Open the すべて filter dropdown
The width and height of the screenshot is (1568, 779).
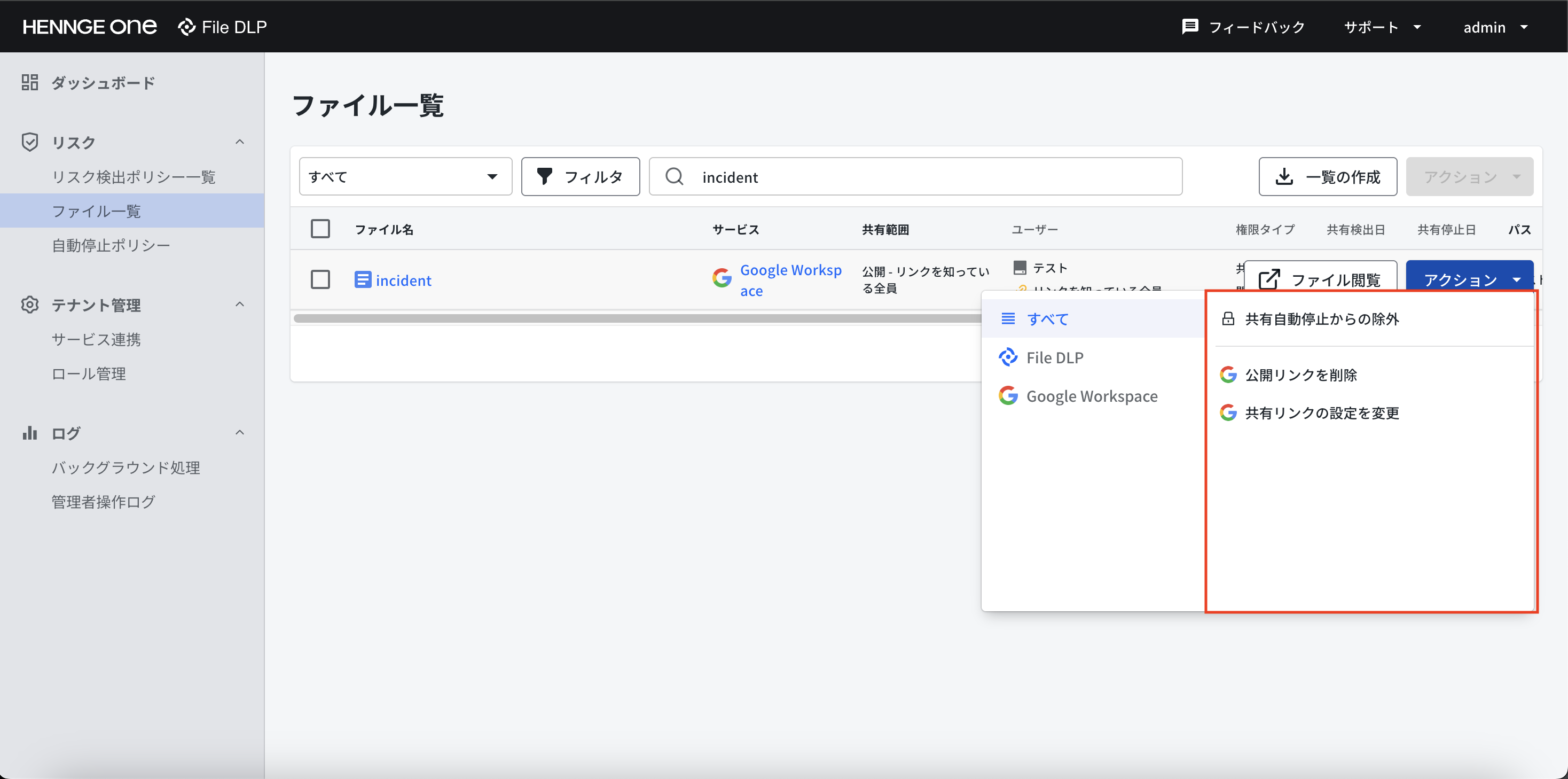click(x=405, y=177)
